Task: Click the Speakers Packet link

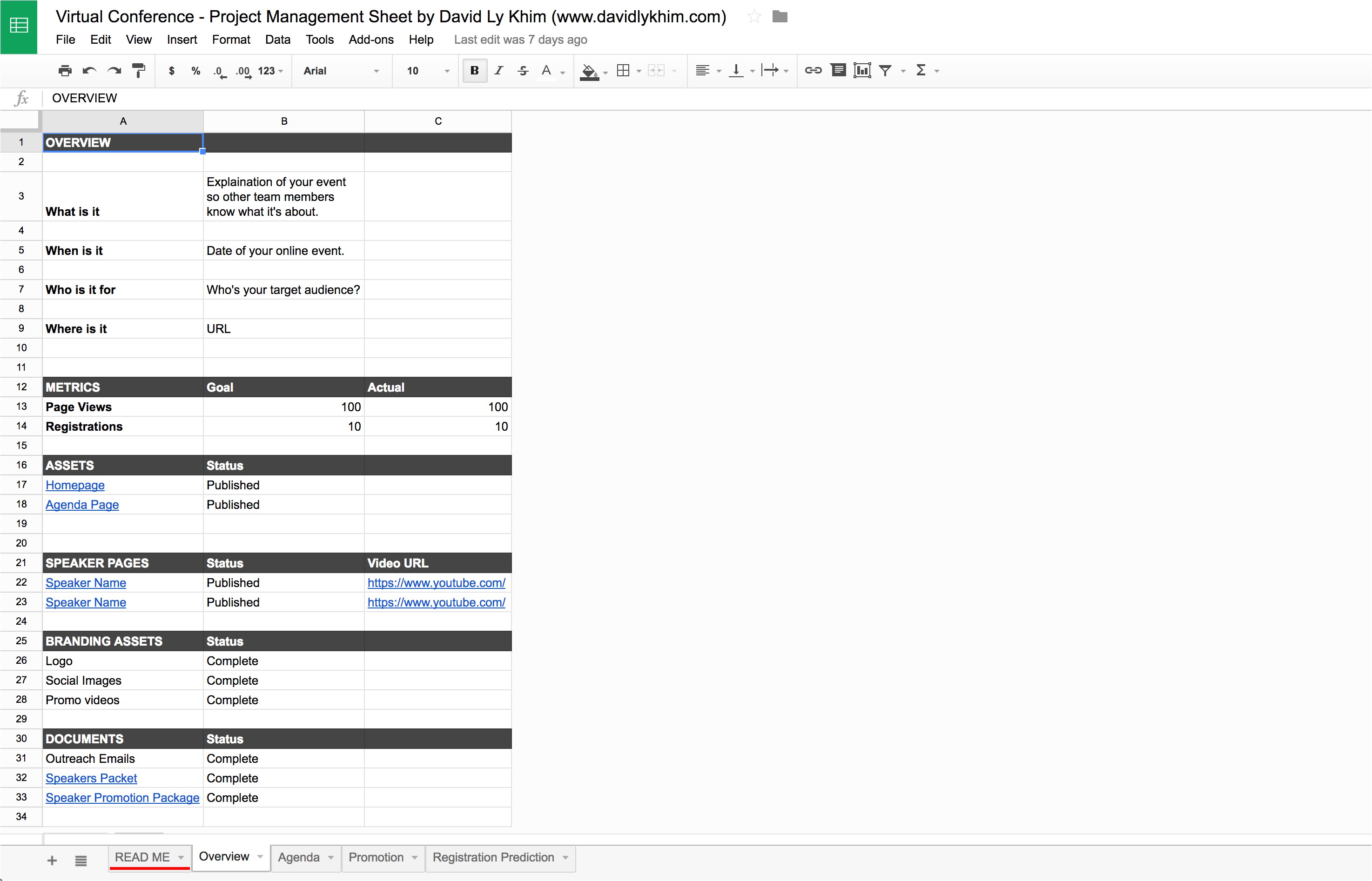Action: click(91, 778)
